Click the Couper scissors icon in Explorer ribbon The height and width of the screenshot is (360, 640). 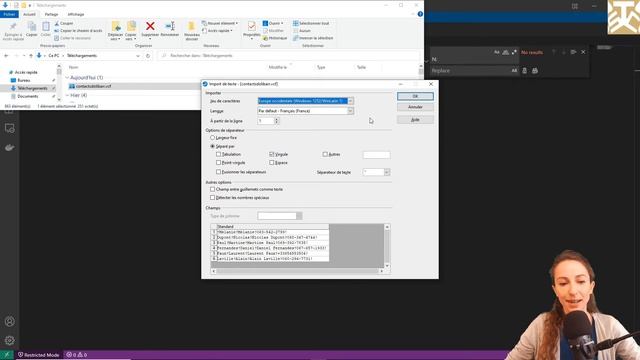pyautogui.click(x=57, y=23)
